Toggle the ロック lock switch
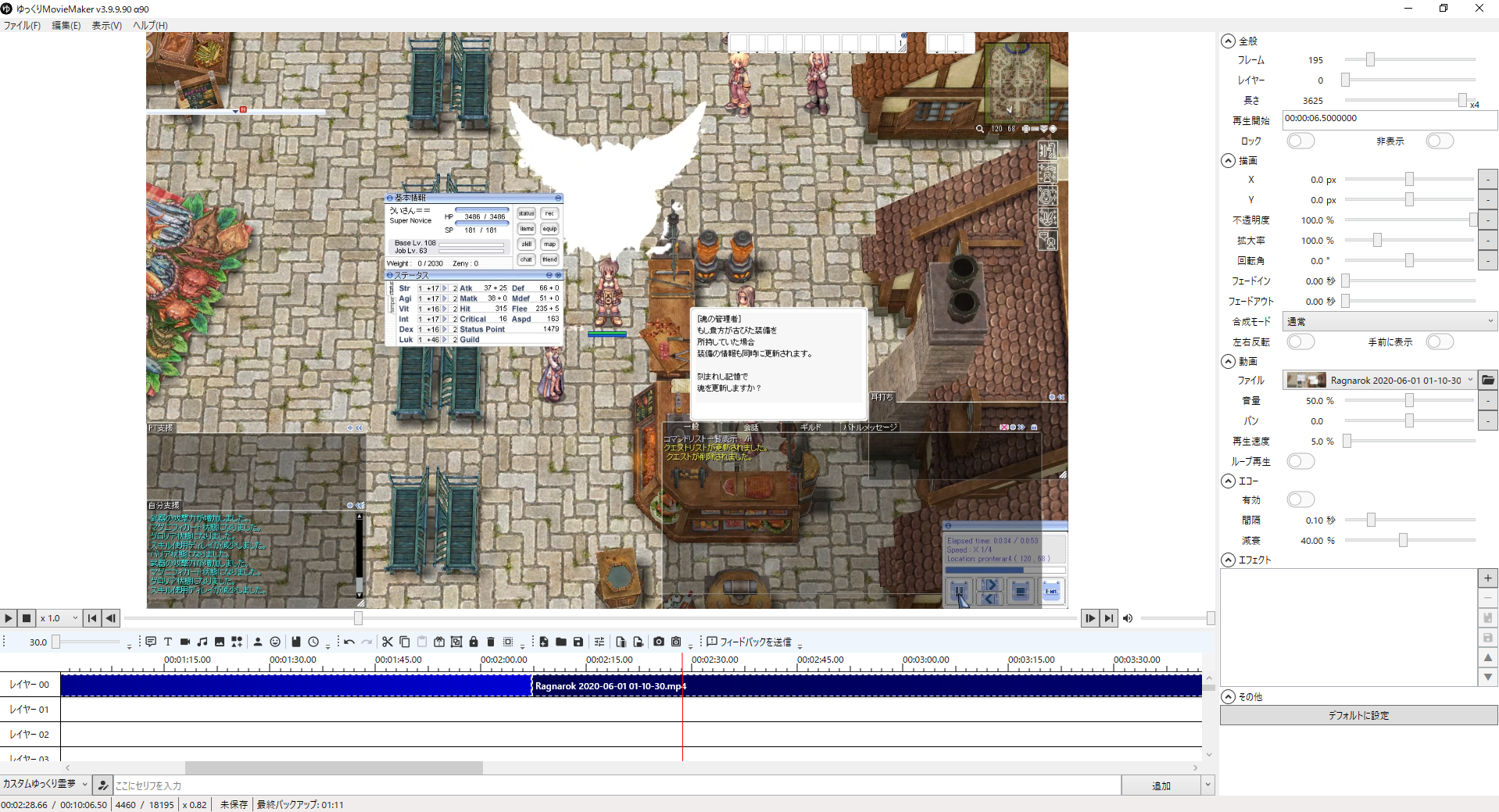Viewport: 1499px width, 812px height. tap(1301, 141)
